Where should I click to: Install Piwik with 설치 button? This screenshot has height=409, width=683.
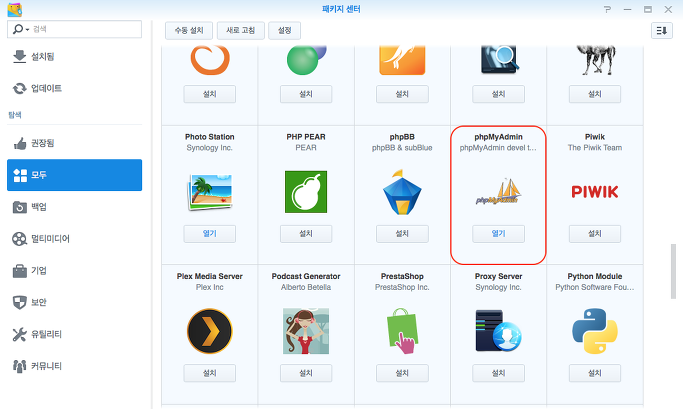coord(595,233)
